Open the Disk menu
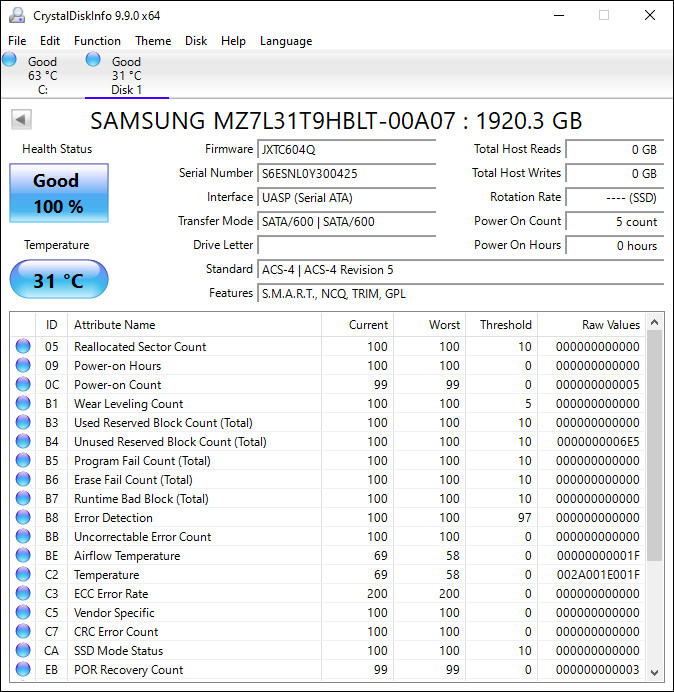The width and height of the screenshot is (674, 692). 196,41
